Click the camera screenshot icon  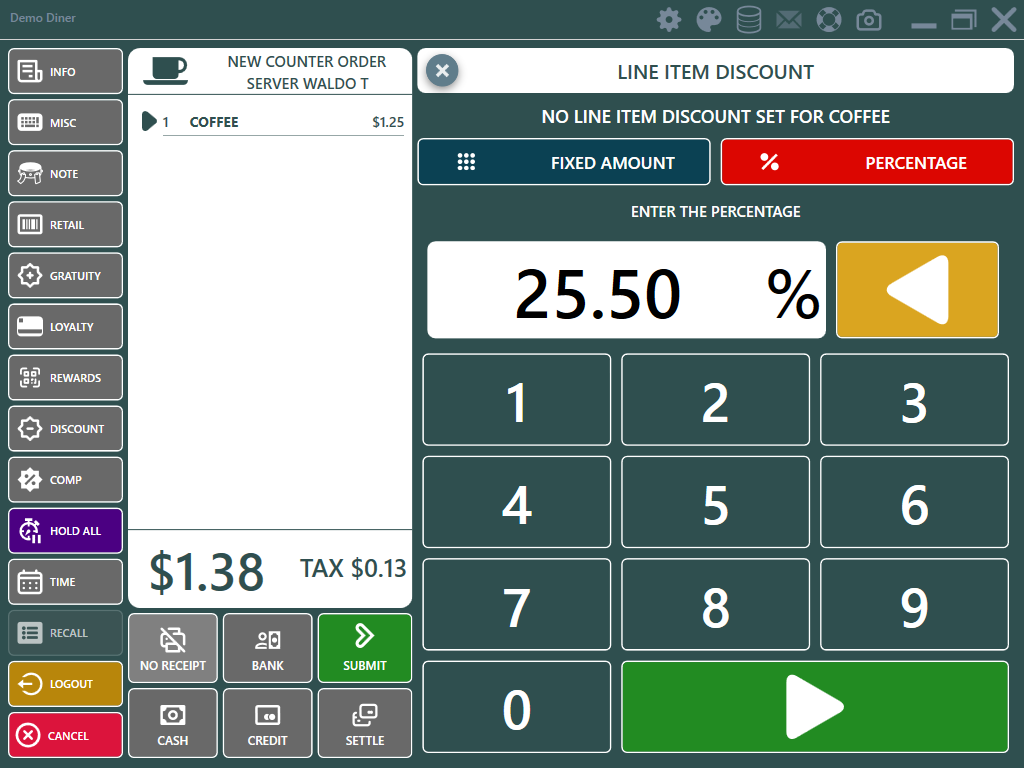point(869,19)
